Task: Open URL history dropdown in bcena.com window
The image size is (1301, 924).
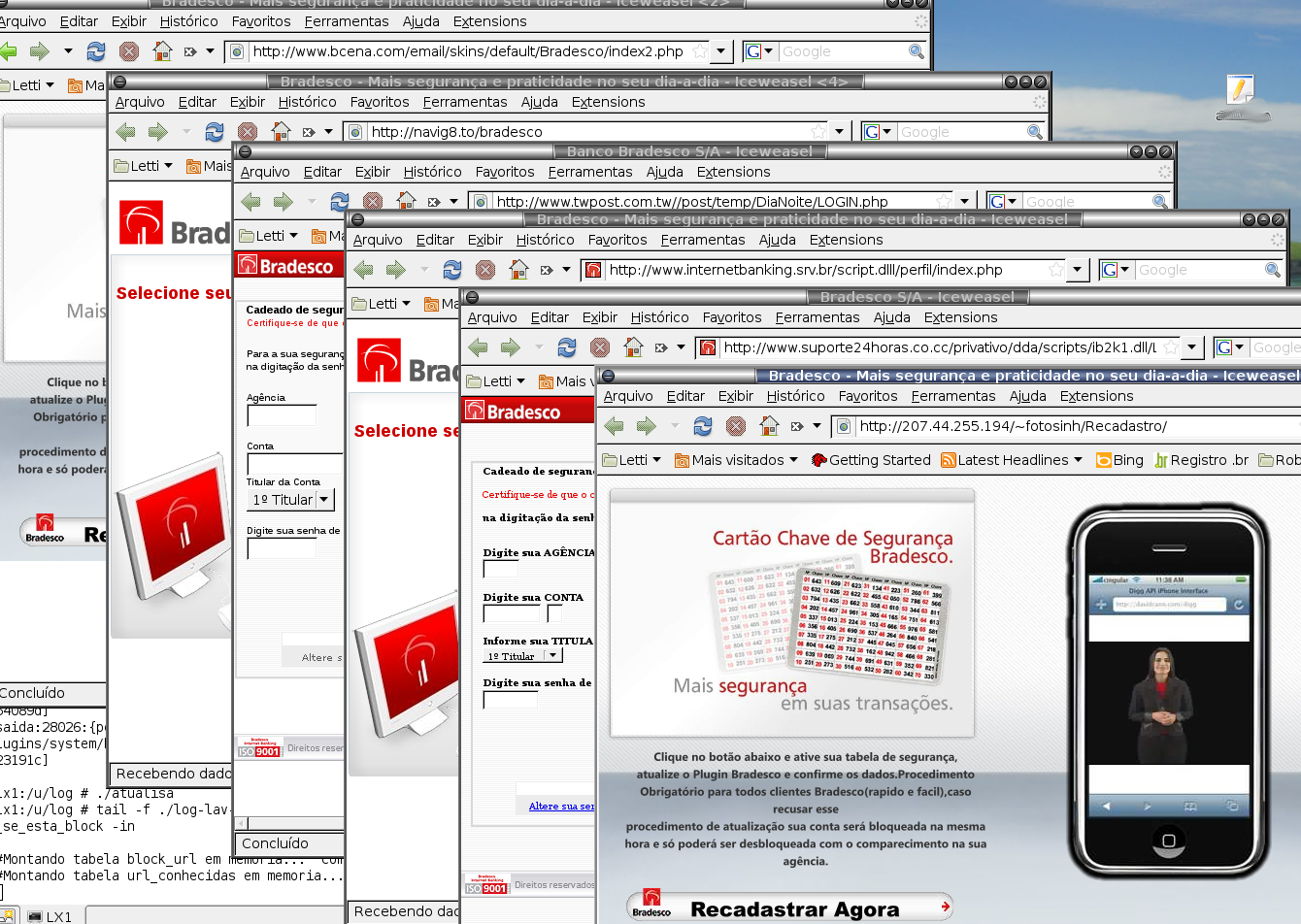Action: tap(720, 51)
